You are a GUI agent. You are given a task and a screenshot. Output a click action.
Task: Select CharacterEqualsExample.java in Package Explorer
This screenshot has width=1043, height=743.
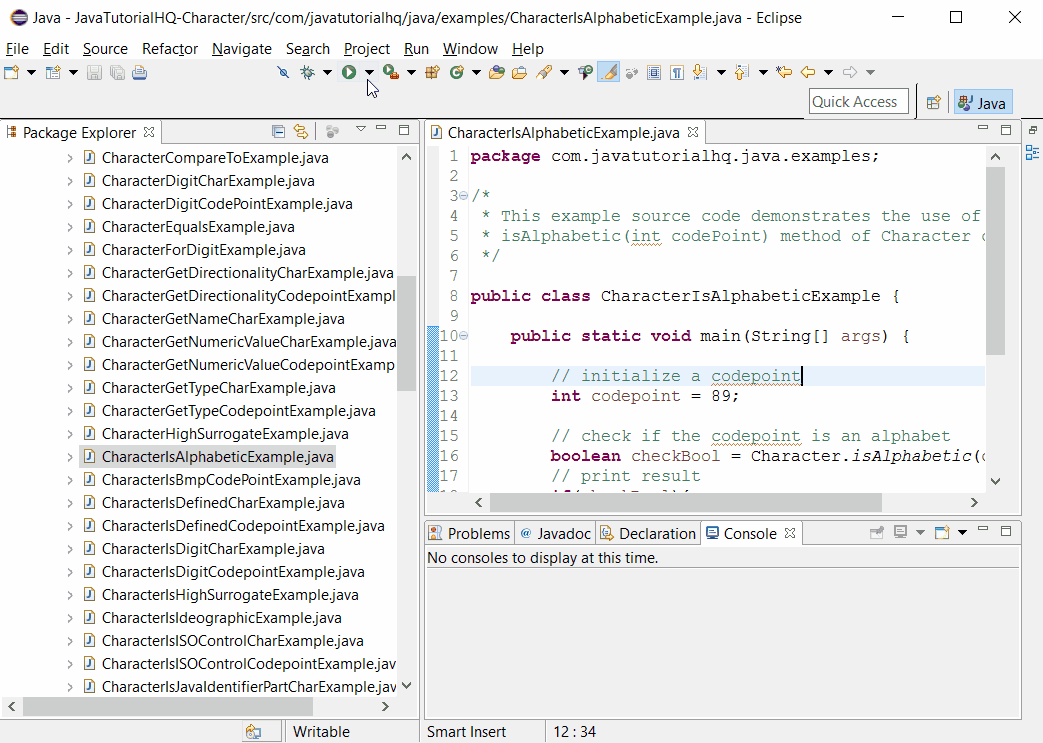coord(198,227)
